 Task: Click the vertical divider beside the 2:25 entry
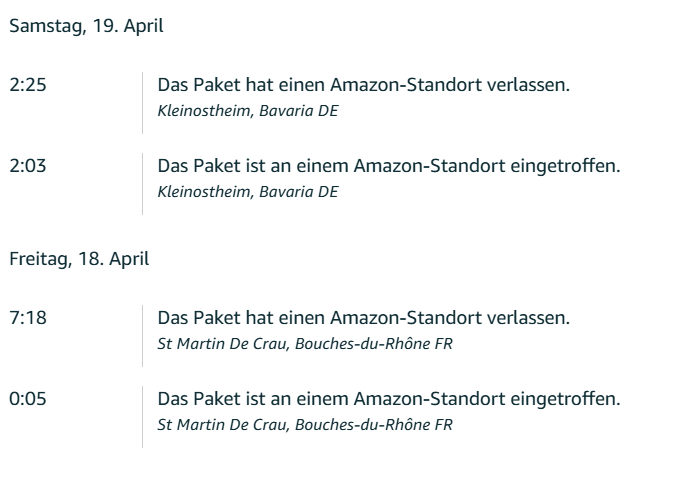(x=142, y=103)
